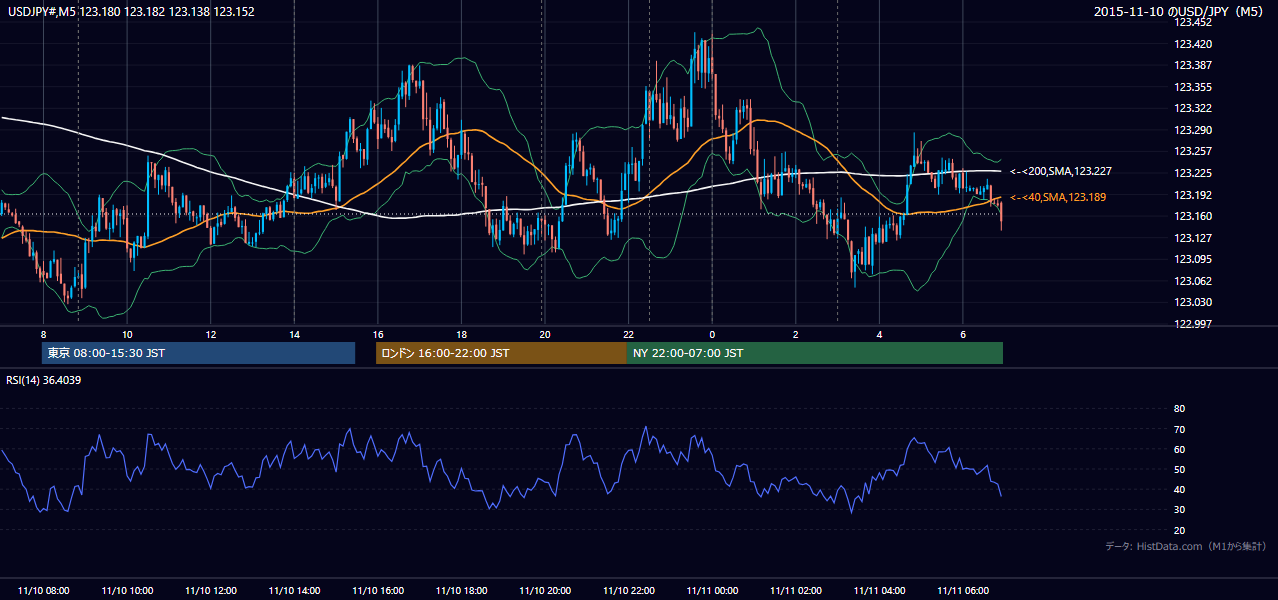This screenshot has width=1278, height=600.
Task: Click the 11/10 22:00 bottom time label
Action: (x=628, y=591)
